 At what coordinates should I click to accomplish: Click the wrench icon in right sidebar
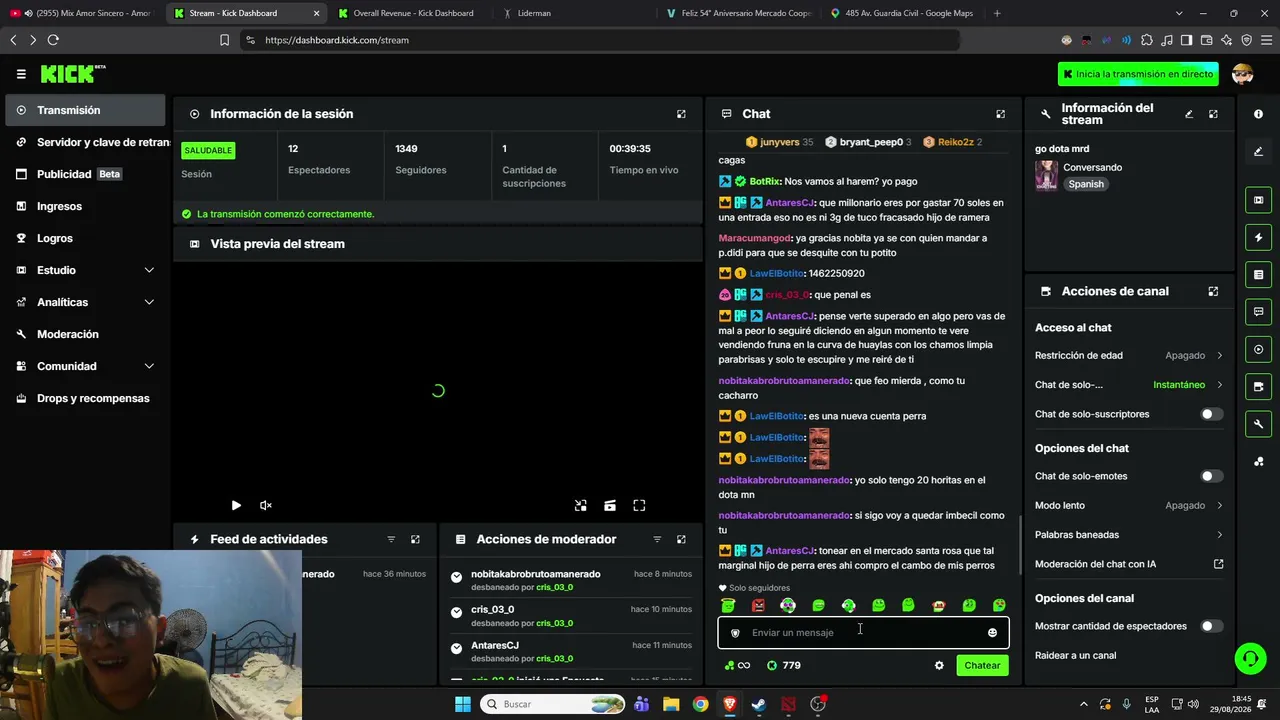1258,424
